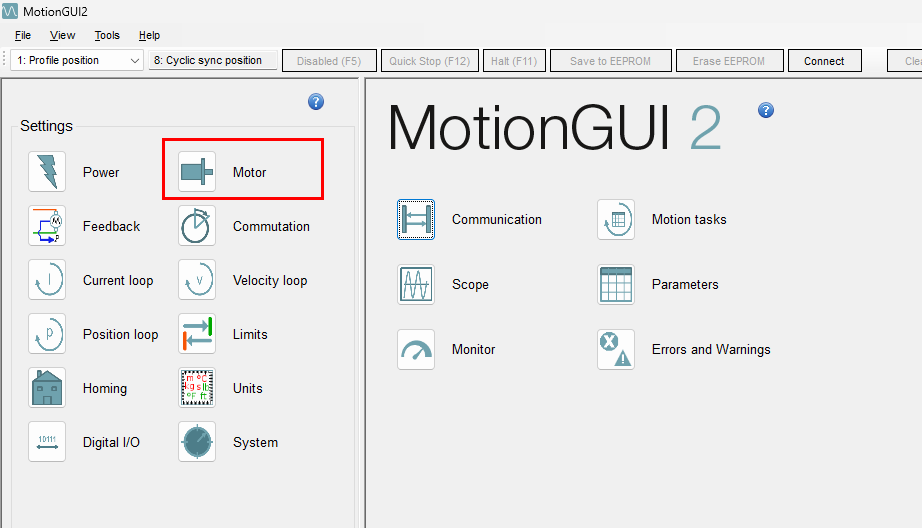Open the Units icon
The width and height of the screenshot is (922, 528).
pyautogui.click(x=197, y=388)
